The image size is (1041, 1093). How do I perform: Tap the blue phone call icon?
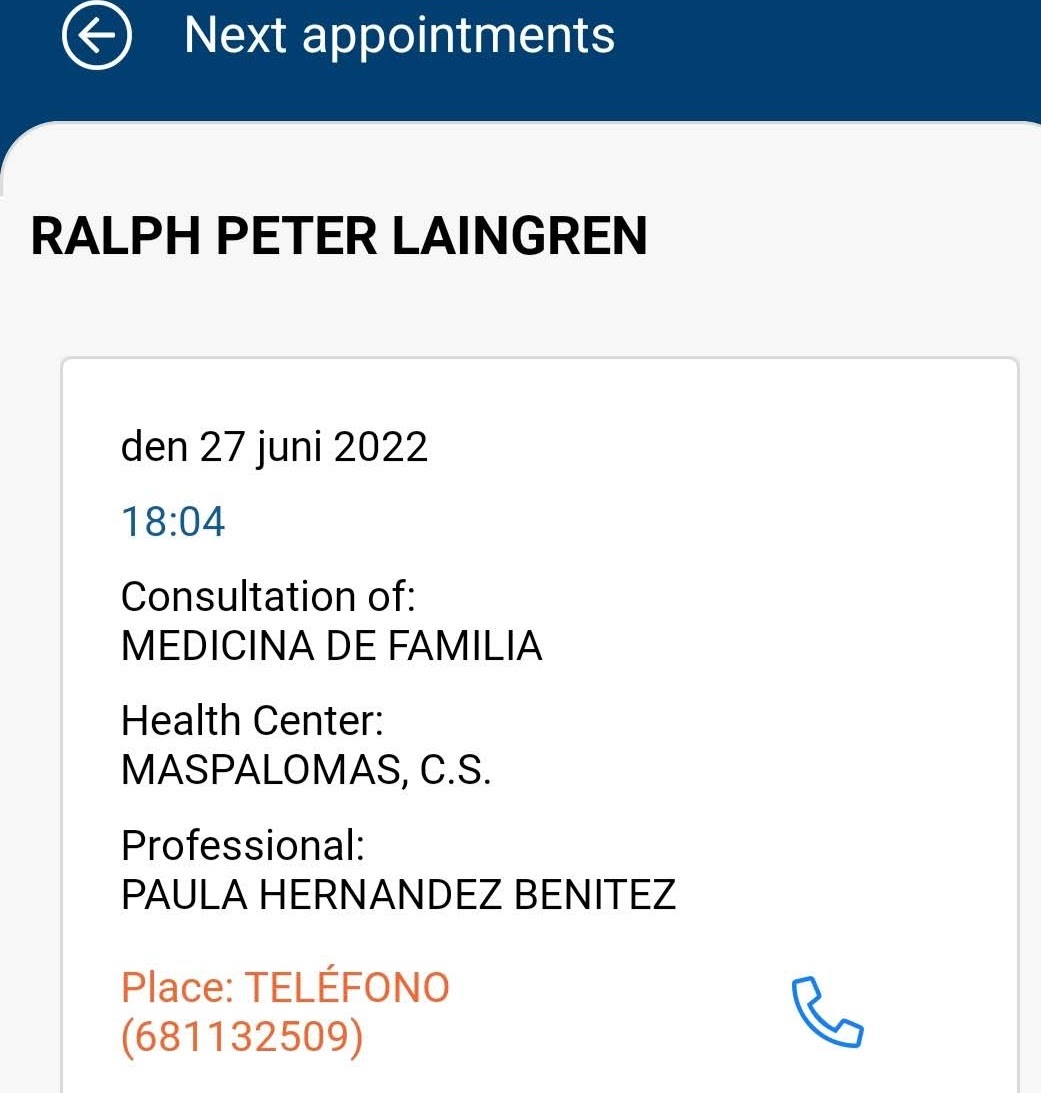[x=827, y=1013]
